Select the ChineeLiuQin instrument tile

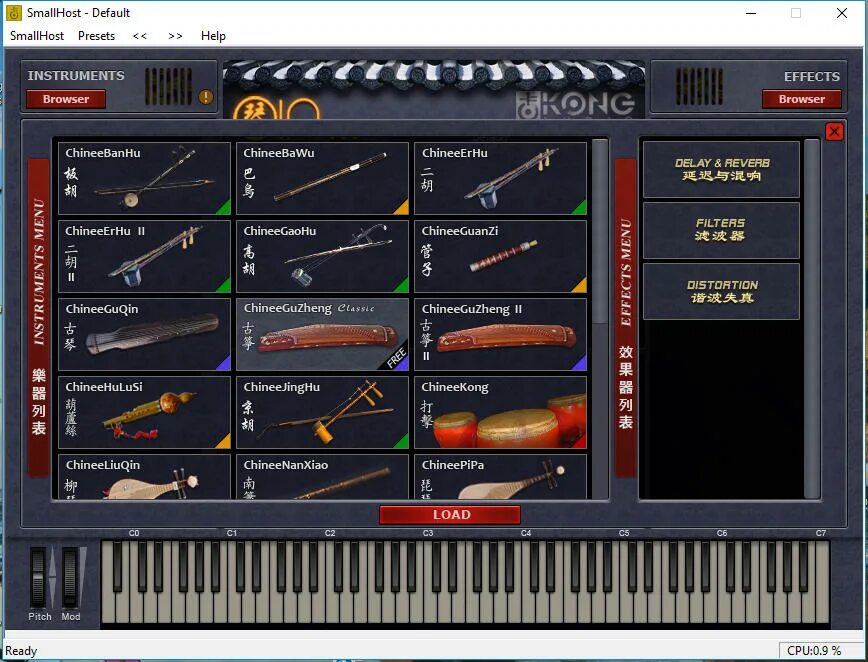pyautogui.click(x=144, y=477)
